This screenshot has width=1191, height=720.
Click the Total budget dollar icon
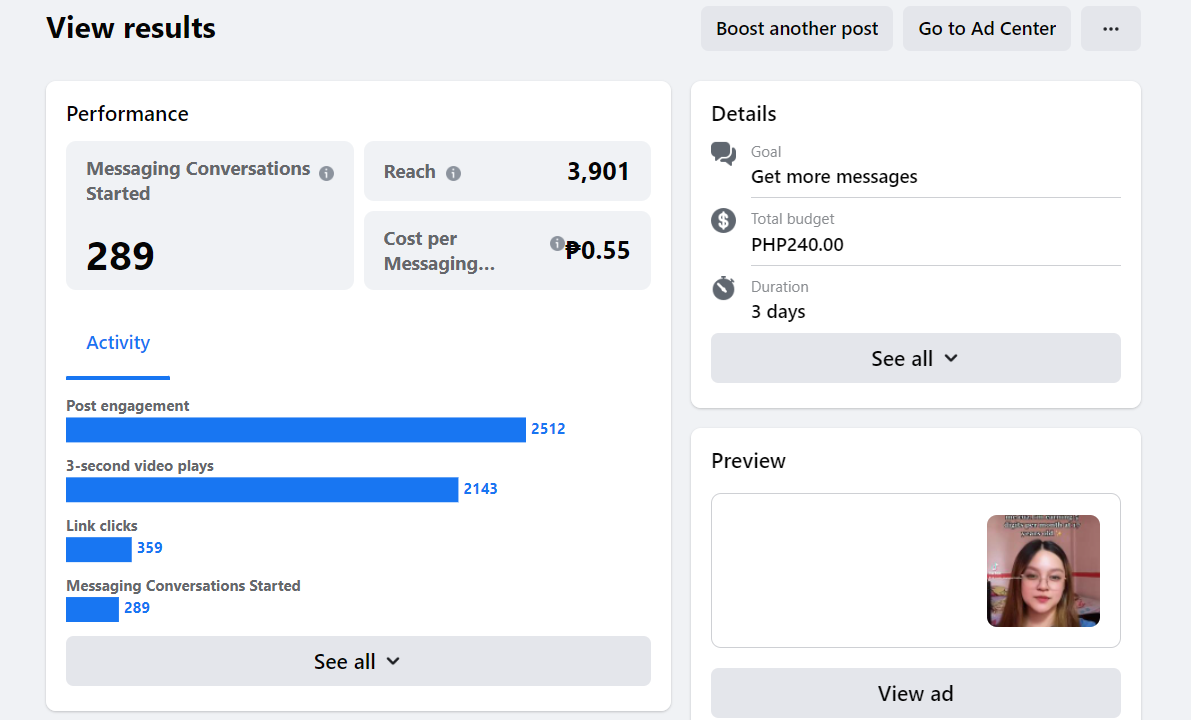(x=723, y=221)
